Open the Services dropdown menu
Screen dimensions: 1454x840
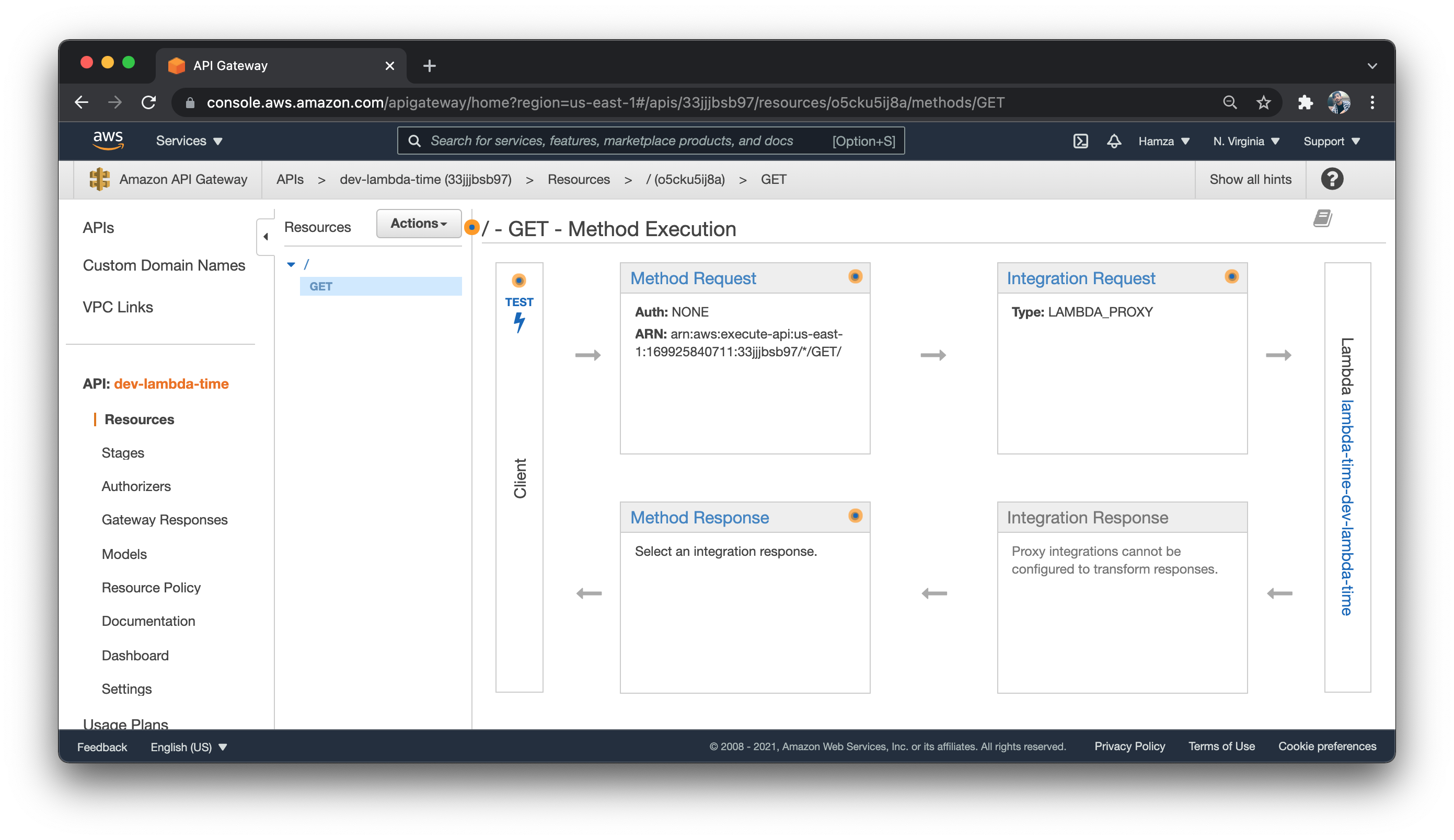click(189, 141)
